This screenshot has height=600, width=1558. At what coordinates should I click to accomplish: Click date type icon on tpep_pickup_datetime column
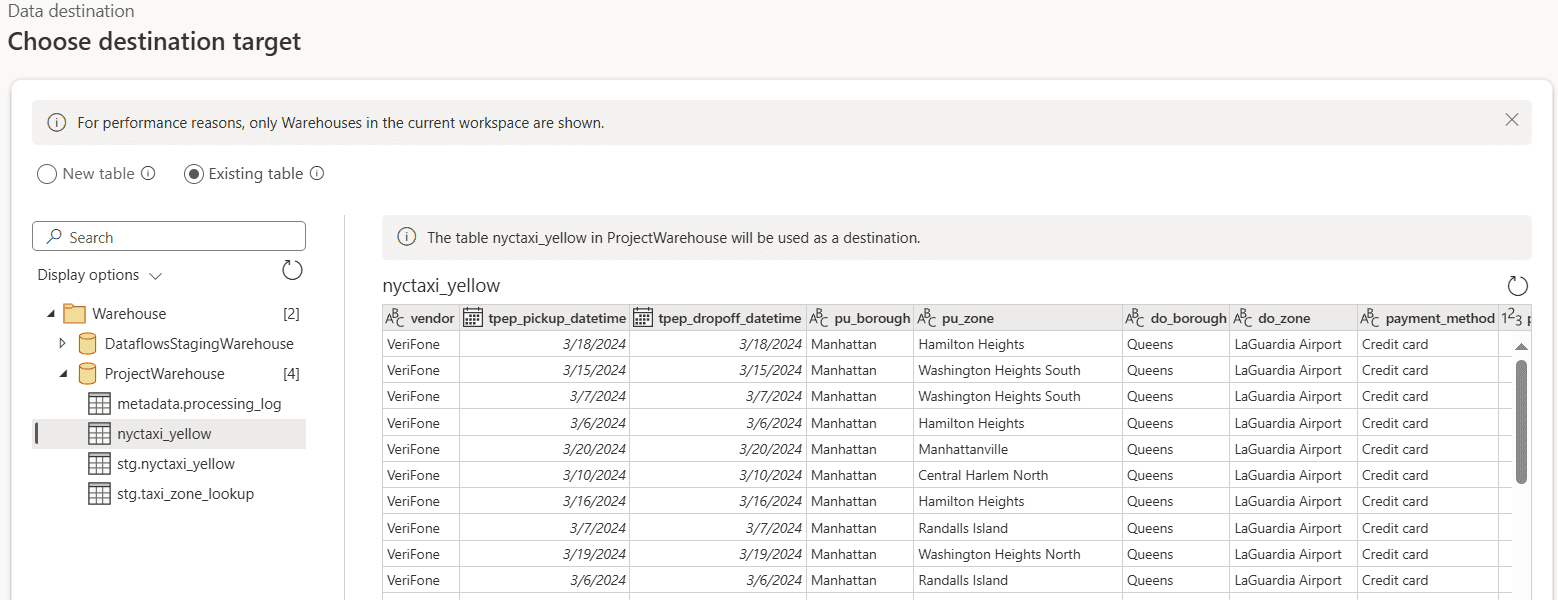pos(473,318)
